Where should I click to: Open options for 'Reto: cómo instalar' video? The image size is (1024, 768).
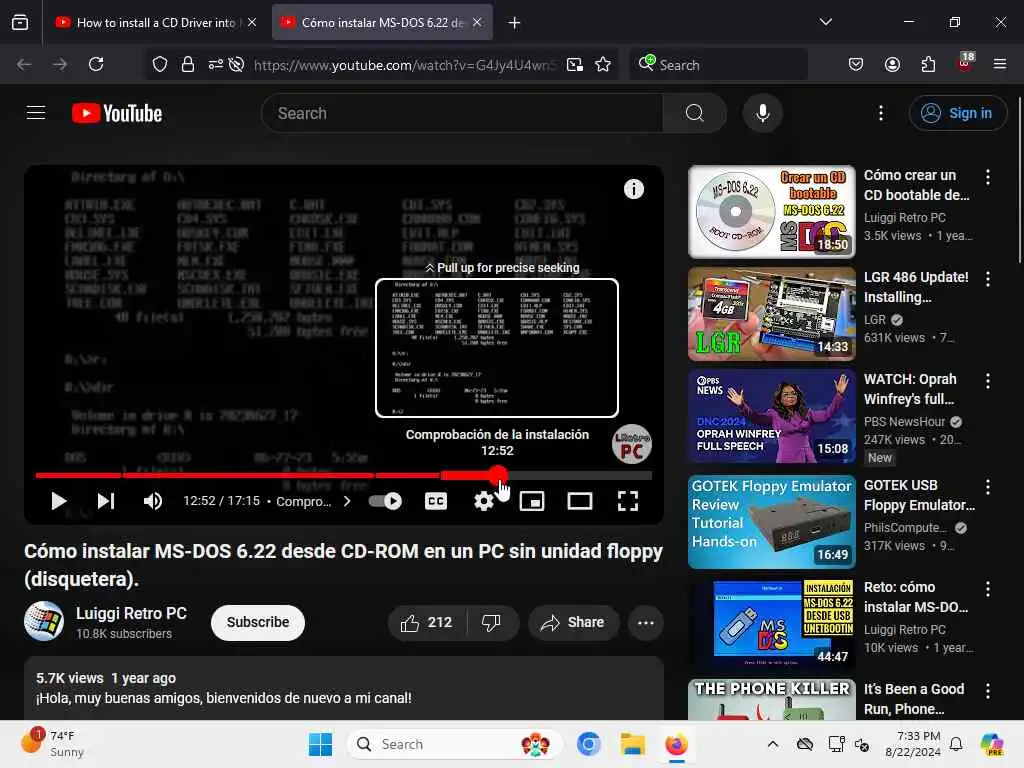[x=987, y=588]
